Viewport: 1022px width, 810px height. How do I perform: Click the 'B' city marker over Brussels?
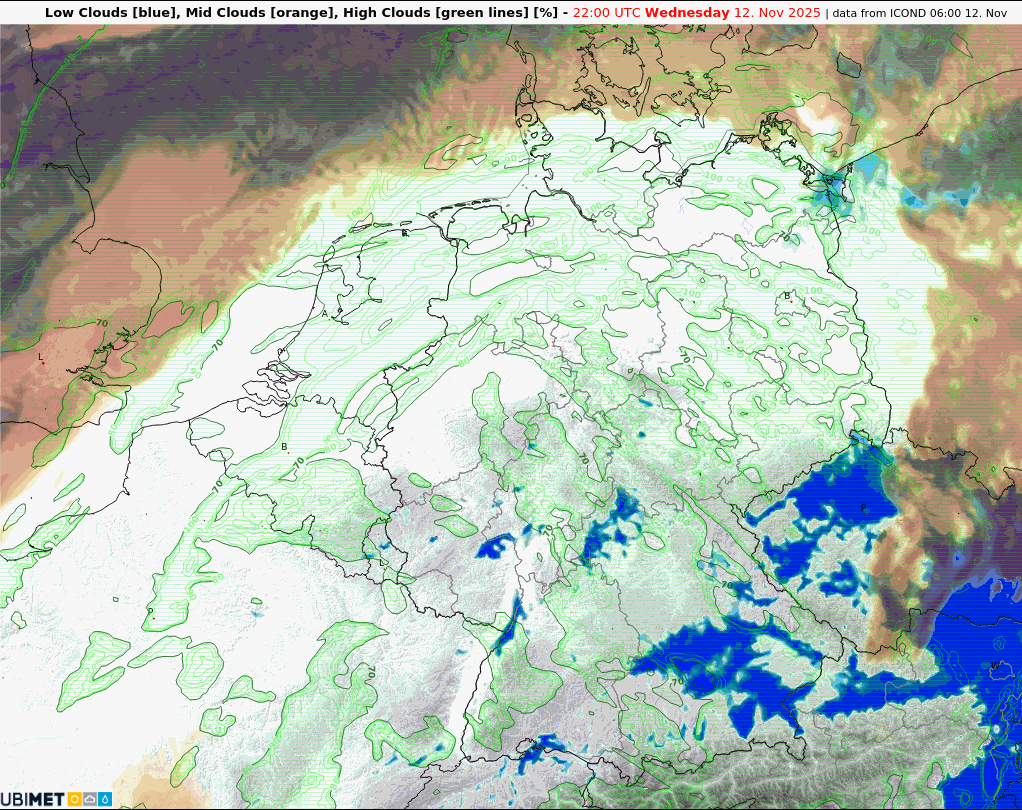[285, 447]
